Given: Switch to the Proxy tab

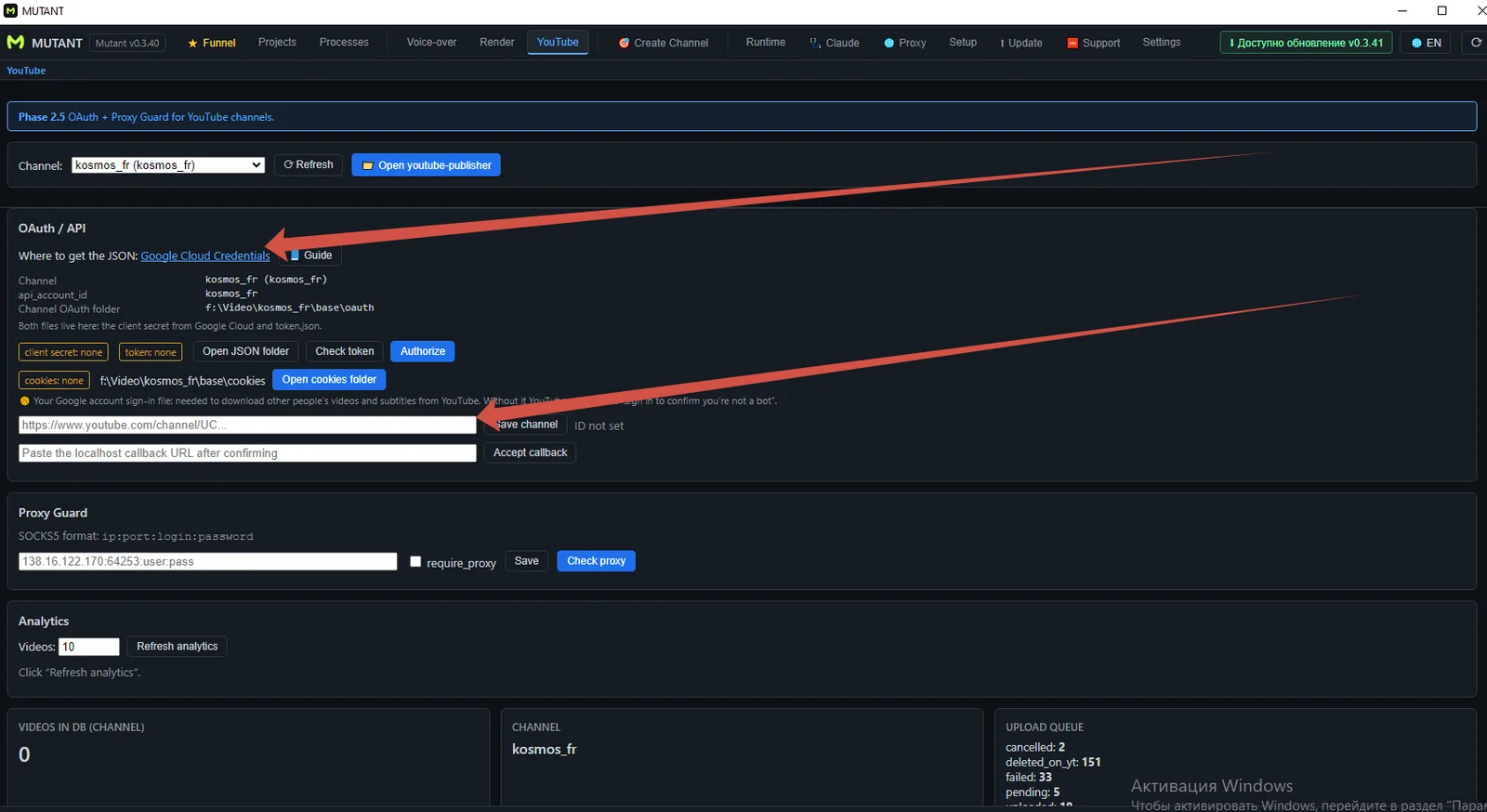Looking at the screenshot, I should coord(905,43).
